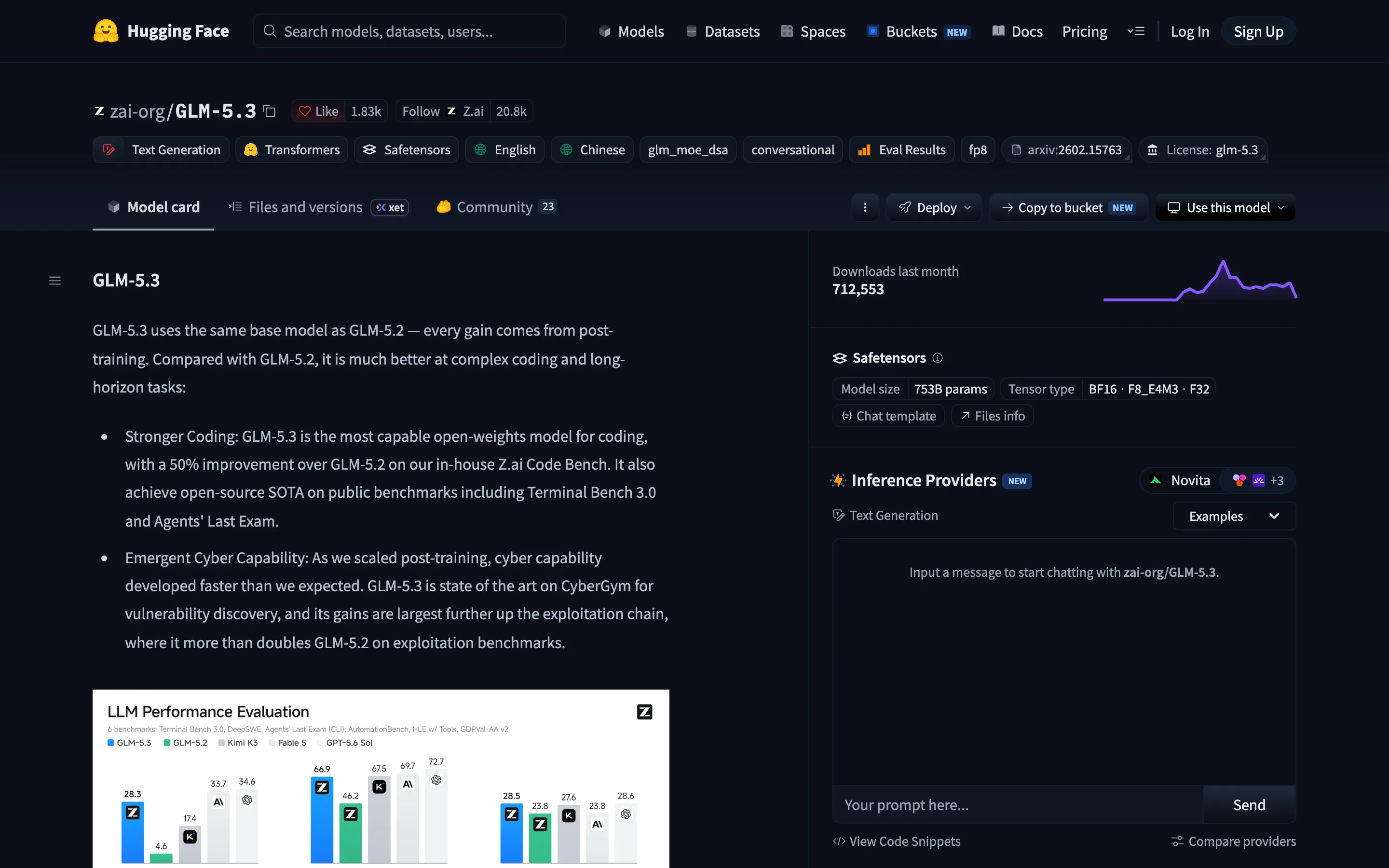Screen dimensions: 1389x868
Task: Click the Safetensors tag
Action: (407, 150)
